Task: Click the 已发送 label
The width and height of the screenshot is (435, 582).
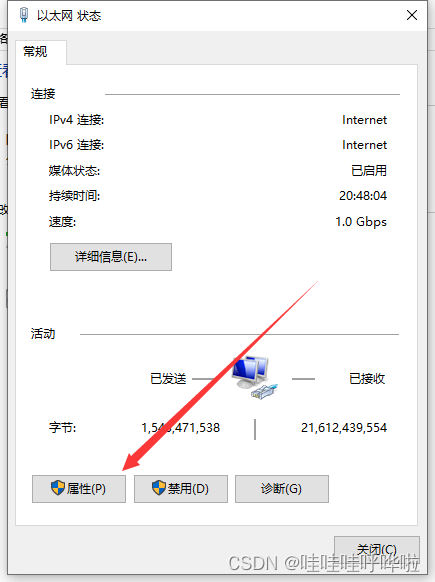Action: tap(168, 379)
